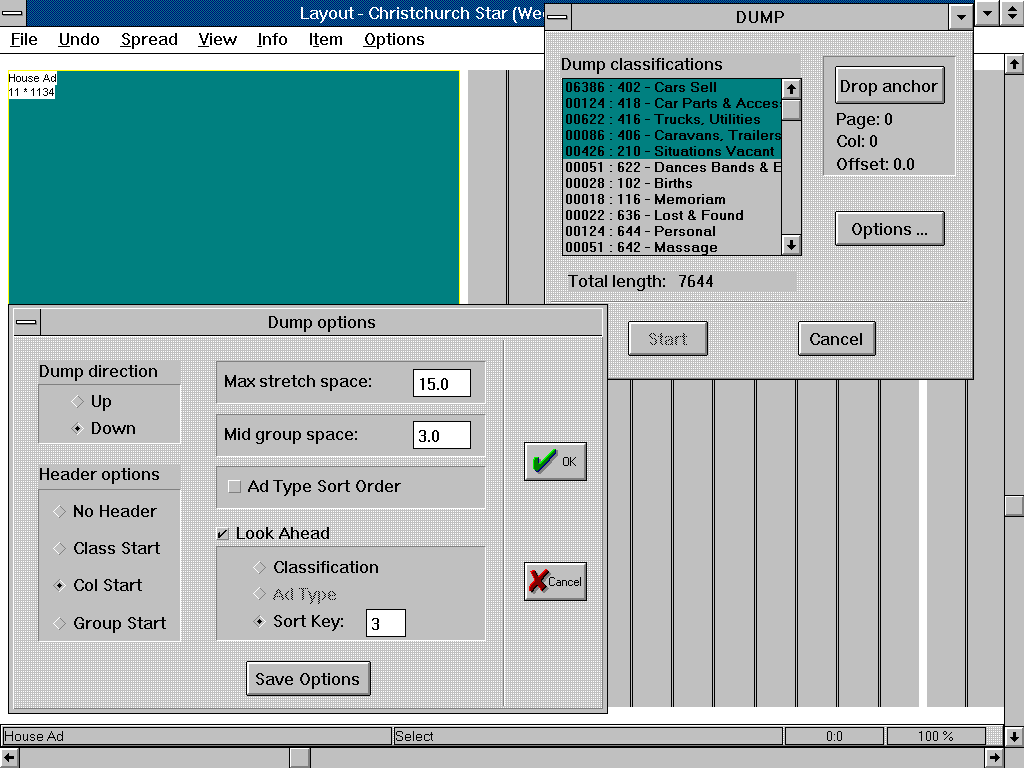Choose the Col Start header option
Screen dimensions: 1024x768
(x=97, y=585)
